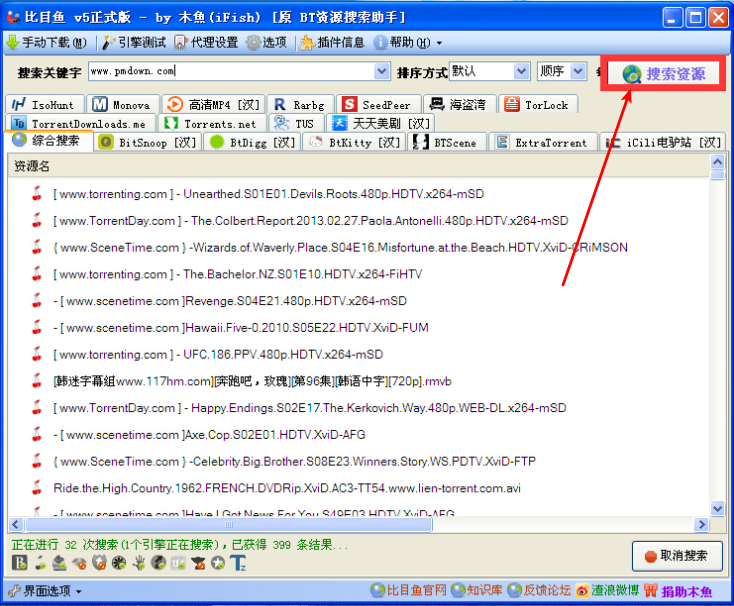Click the B engine status icon

pyautogui.click(x=20, y=562)
